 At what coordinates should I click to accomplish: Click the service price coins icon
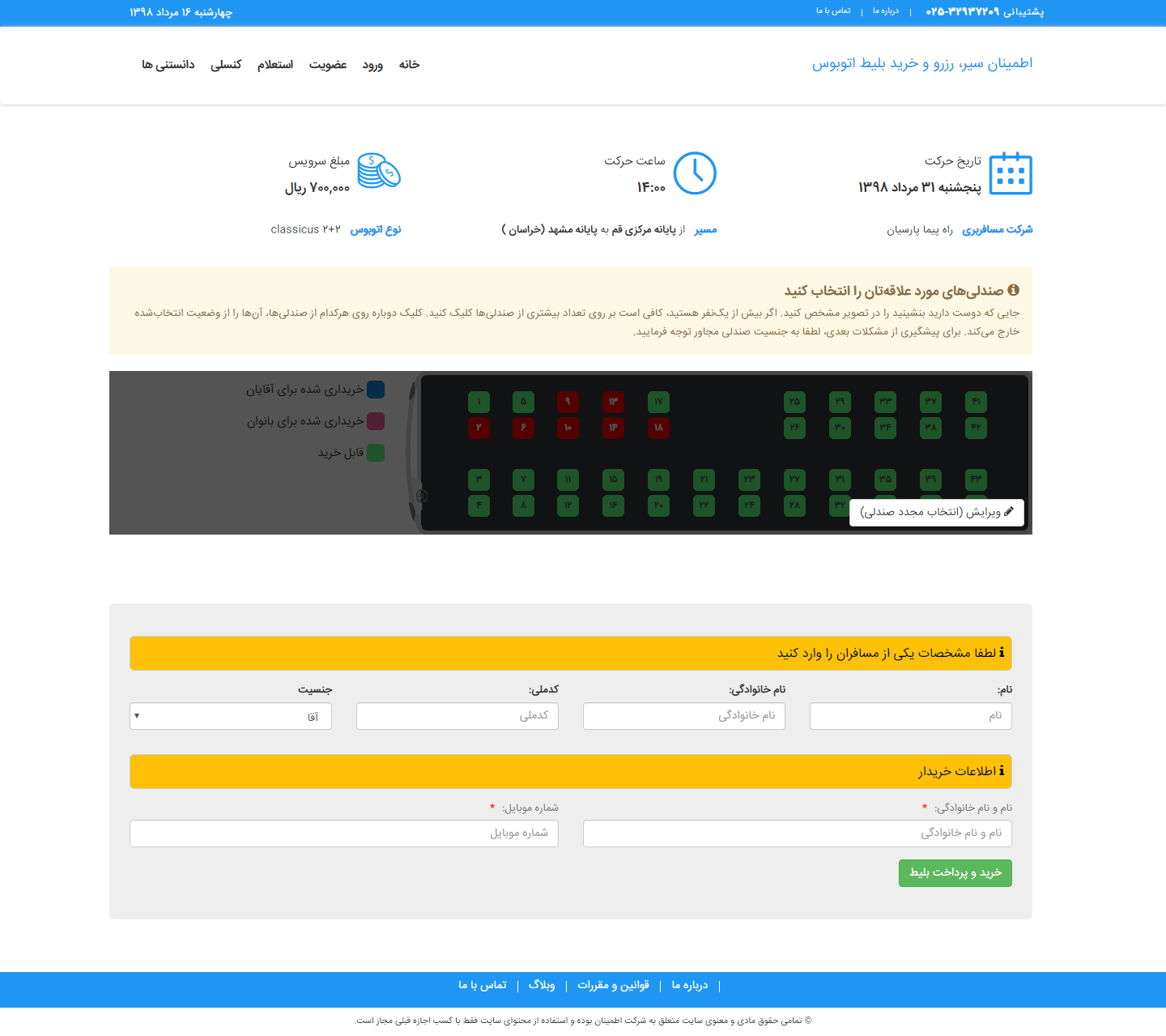coord(379,171)
